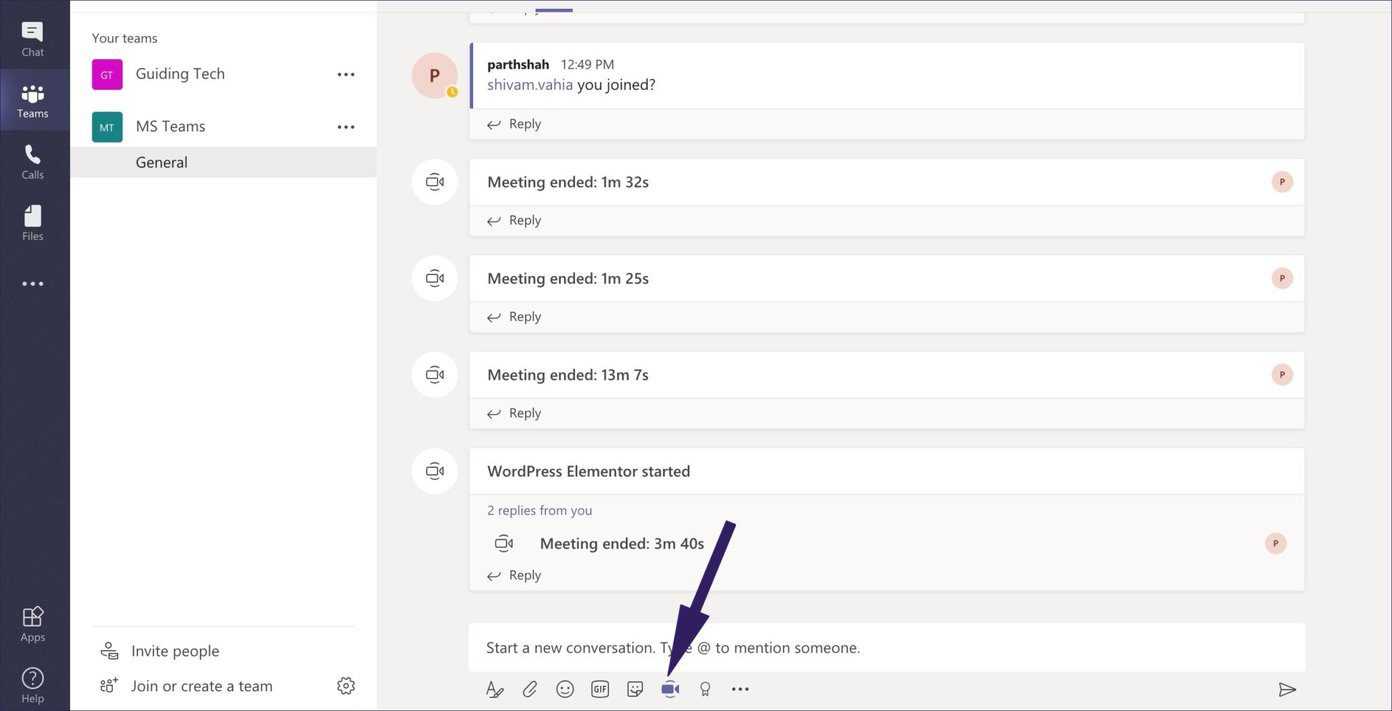Image resolution: width=1392 pixels, height=711 pixels.
Task: Expand more apps ellipsis in left rail
Action: [33, 284]
